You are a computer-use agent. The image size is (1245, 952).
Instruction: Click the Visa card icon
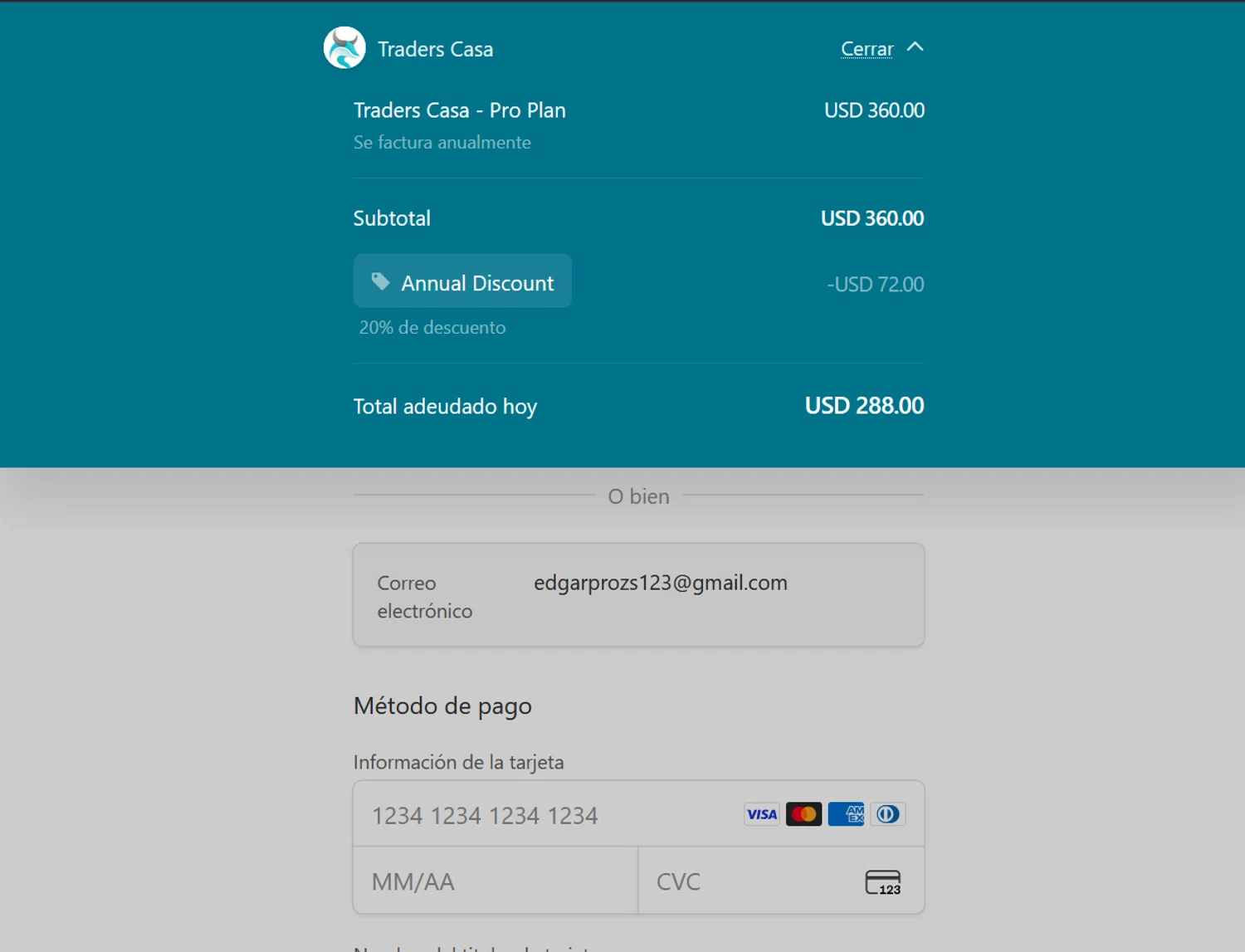(x=761, y=814)
